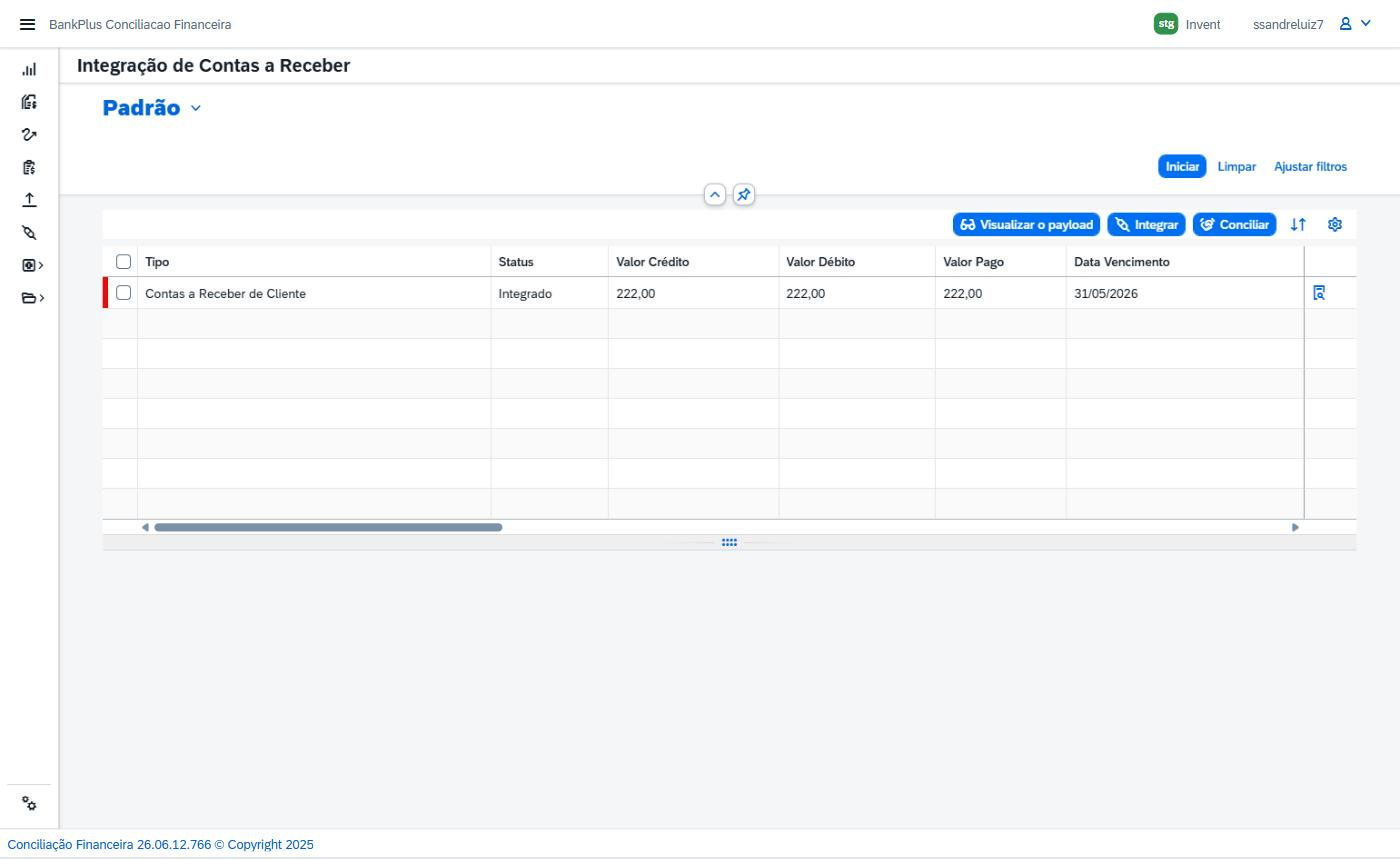Click the scrollbar right arrow

[1296, 527]
